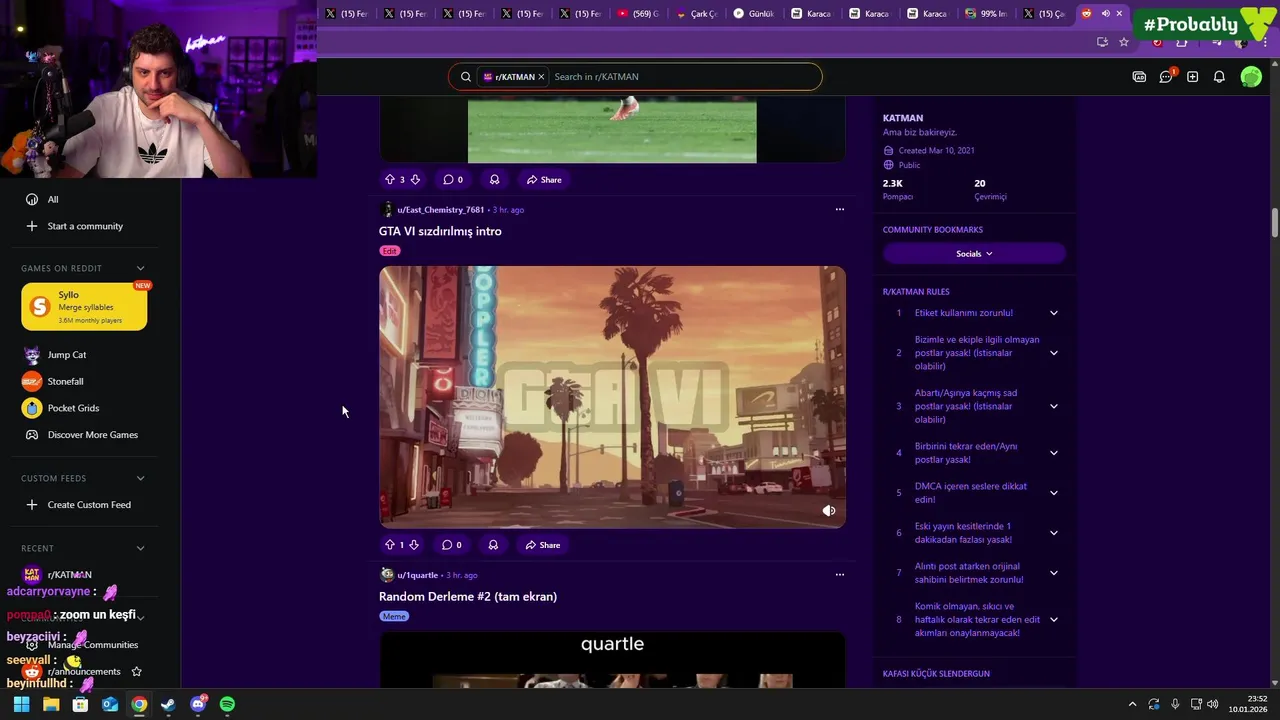Open the Windows Start menu
The width and height of the screenshot is (1280, 720).
(x=21, y=704)
